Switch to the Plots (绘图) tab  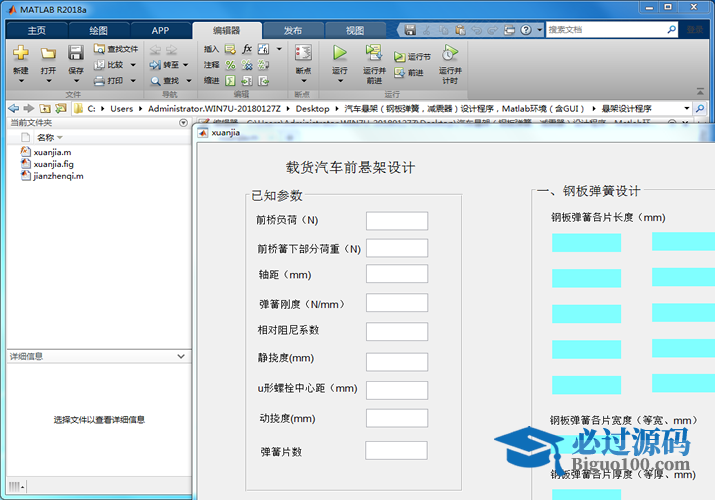click(98, 30)
